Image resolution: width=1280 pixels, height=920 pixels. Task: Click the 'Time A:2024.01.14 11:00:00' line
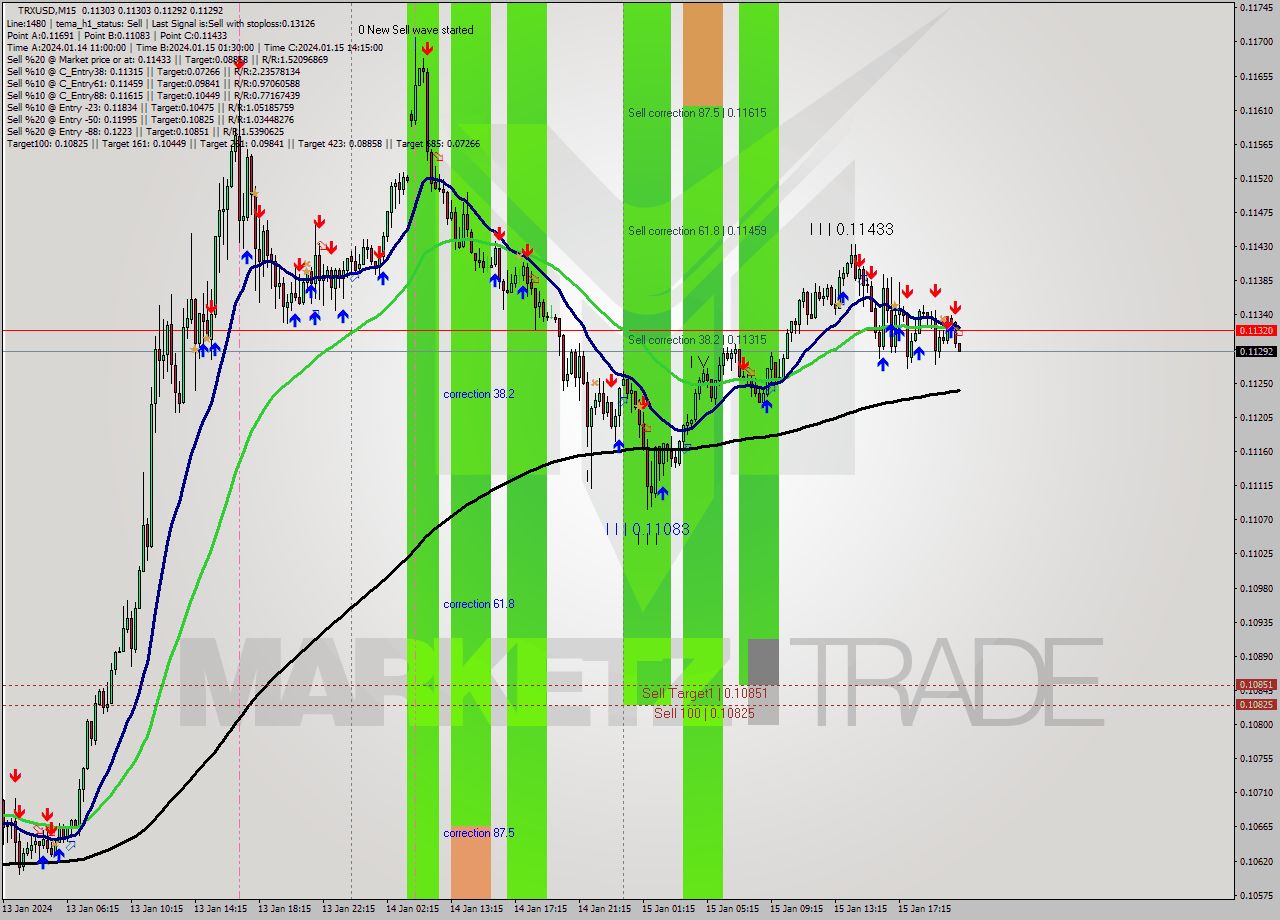click(x=196, y=47)
